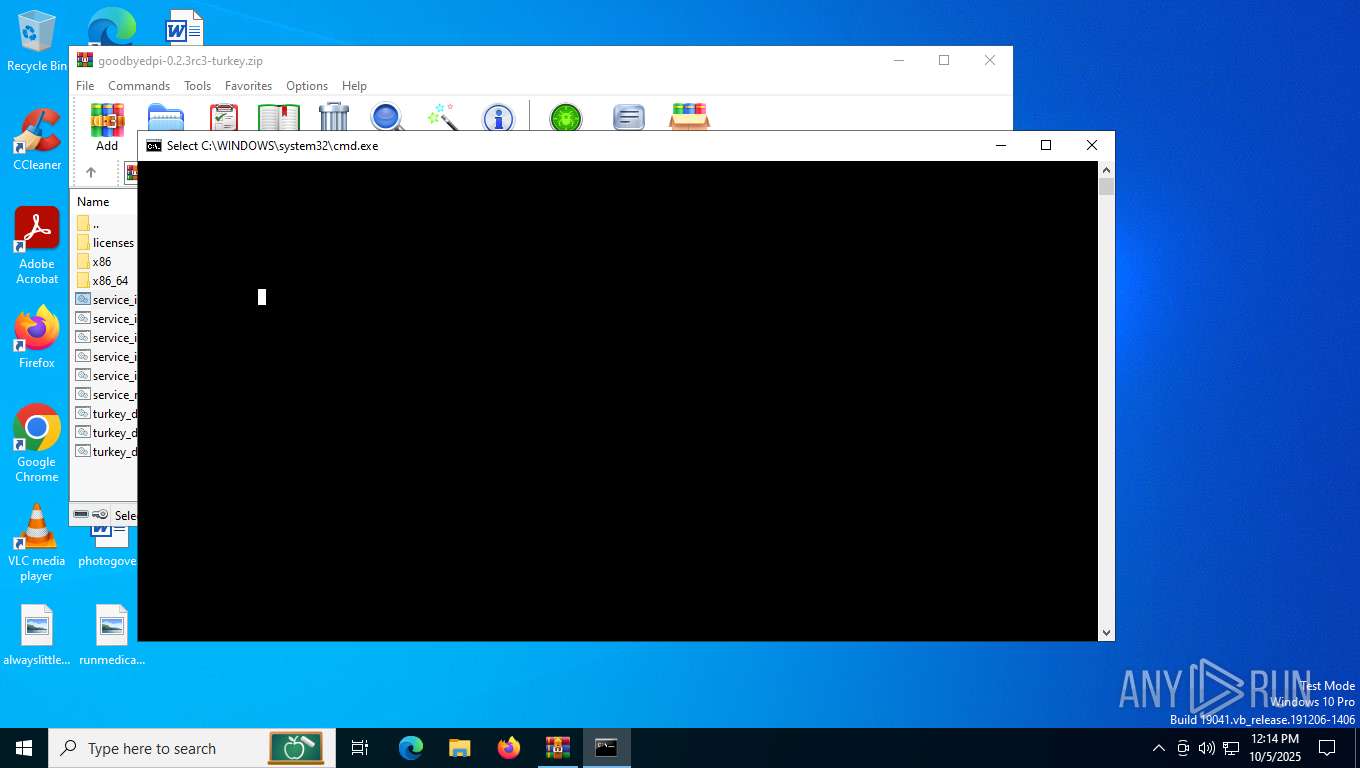Launch Microsoft Edge from the taskbar
Viewport: 1360px width, 768px height.
coord(411,748)
